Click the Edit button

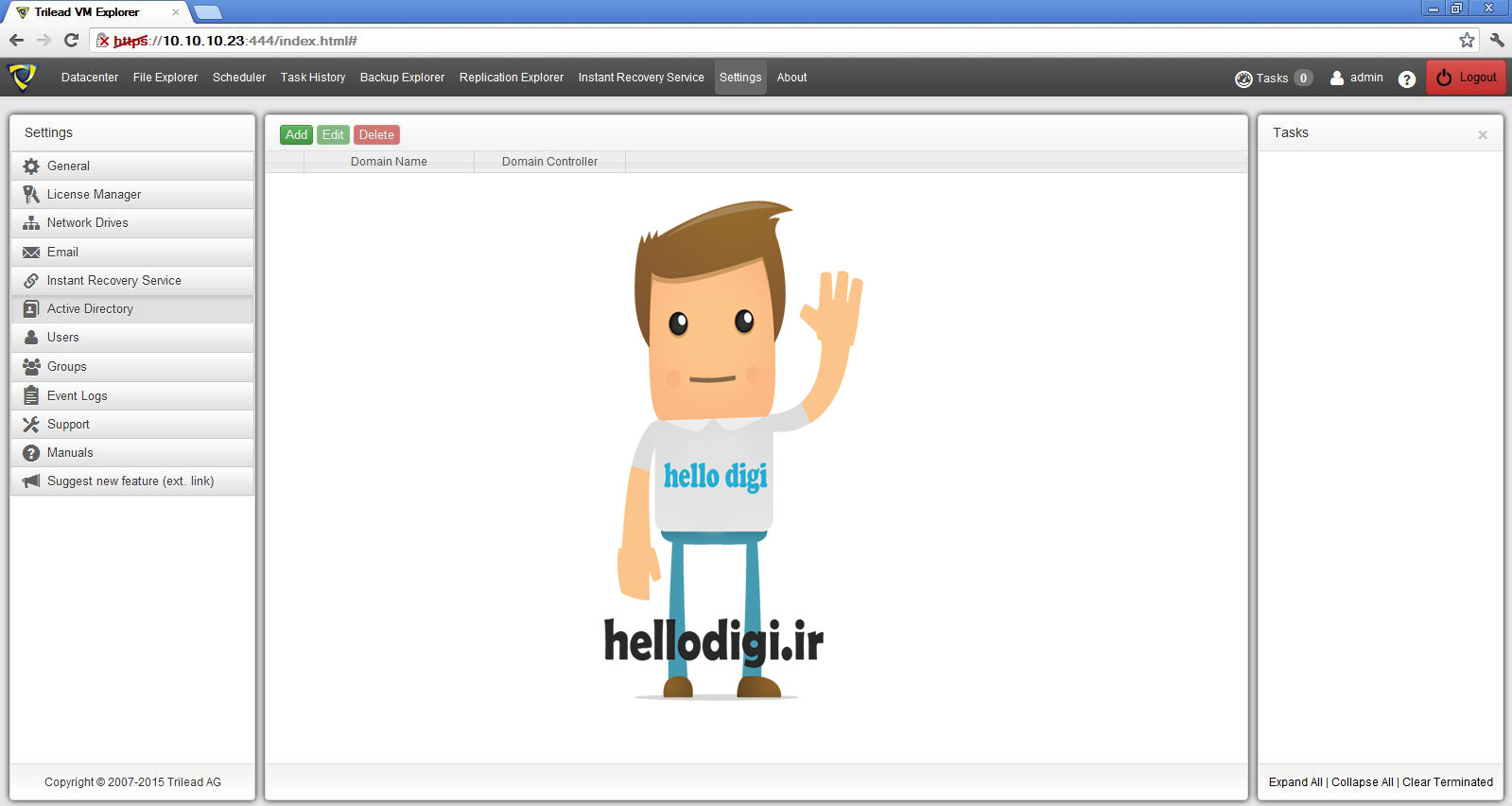[333, 135]
